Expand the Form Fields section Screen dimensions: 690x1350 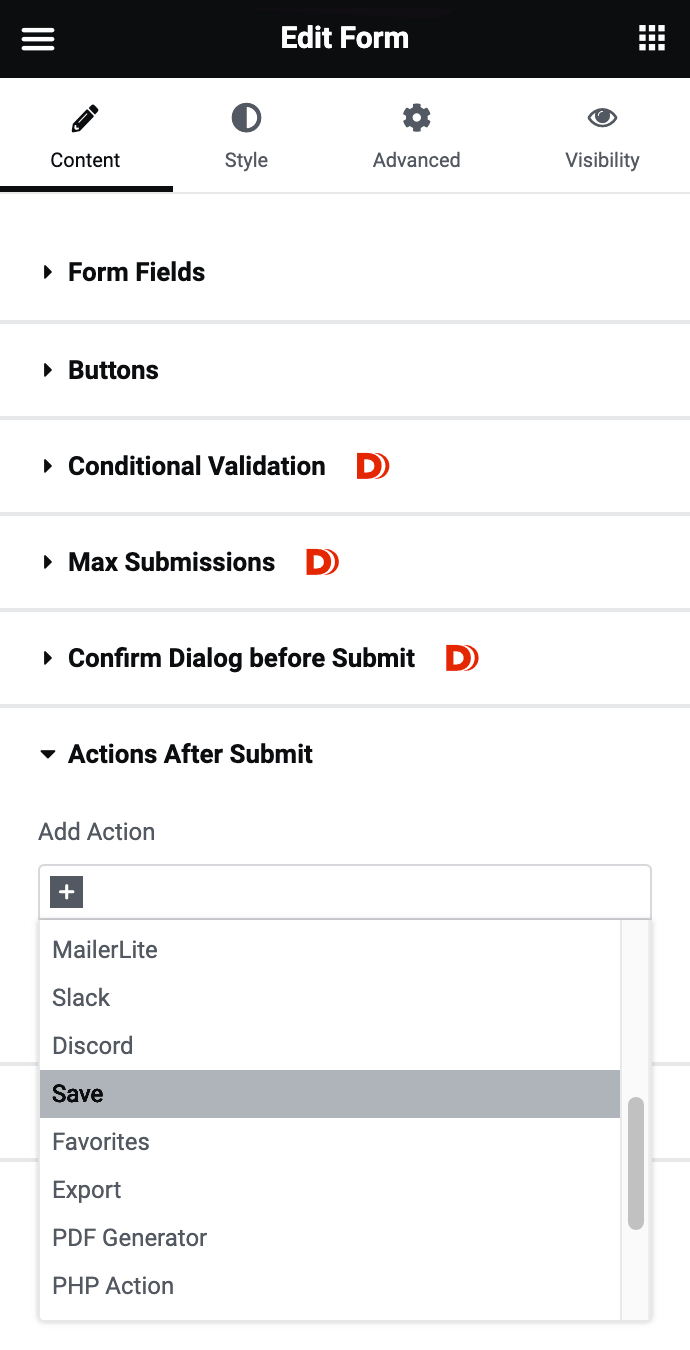(x=136, y=272)
